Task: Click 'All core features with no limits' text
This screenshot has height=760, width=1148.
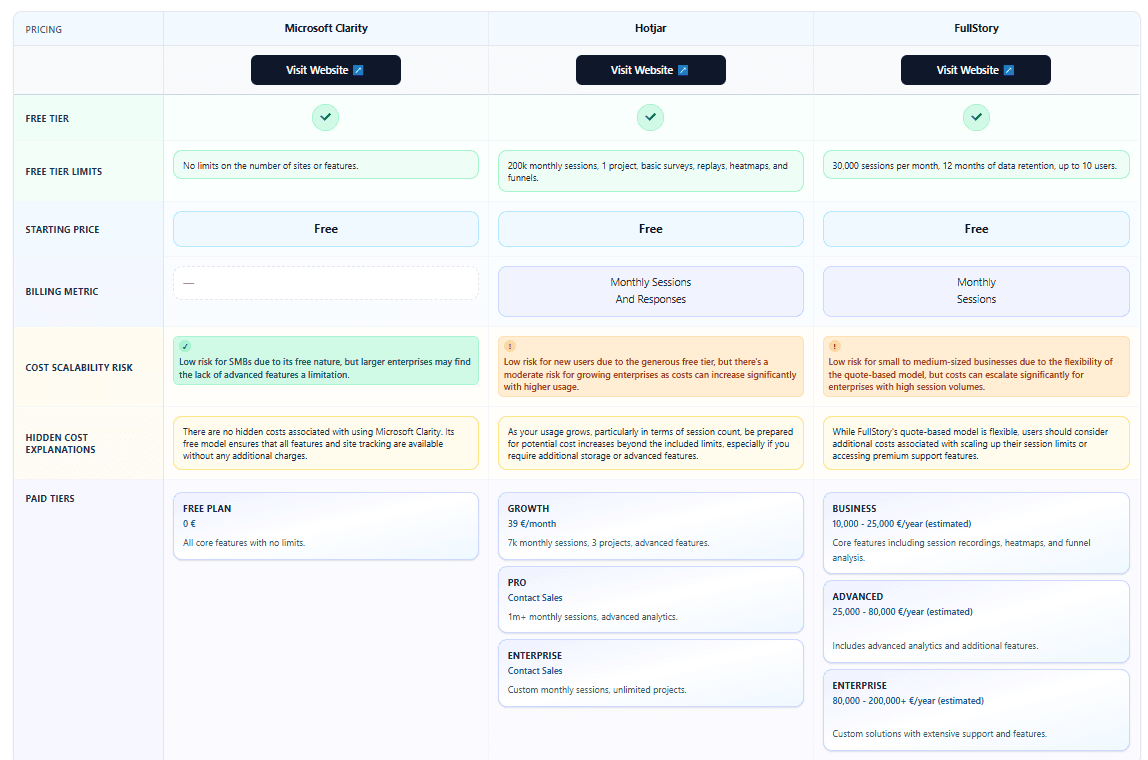Action: click(244, 543)
